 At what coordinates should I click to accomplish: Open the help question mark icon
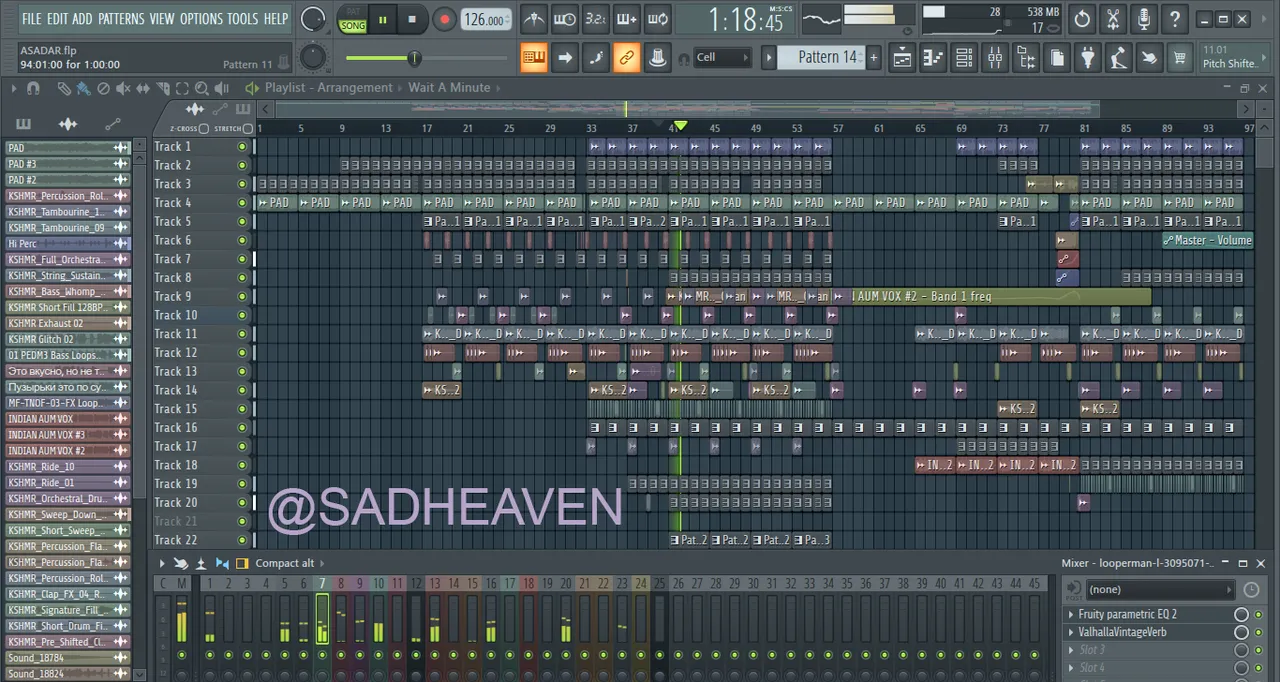coord(1175,19)
